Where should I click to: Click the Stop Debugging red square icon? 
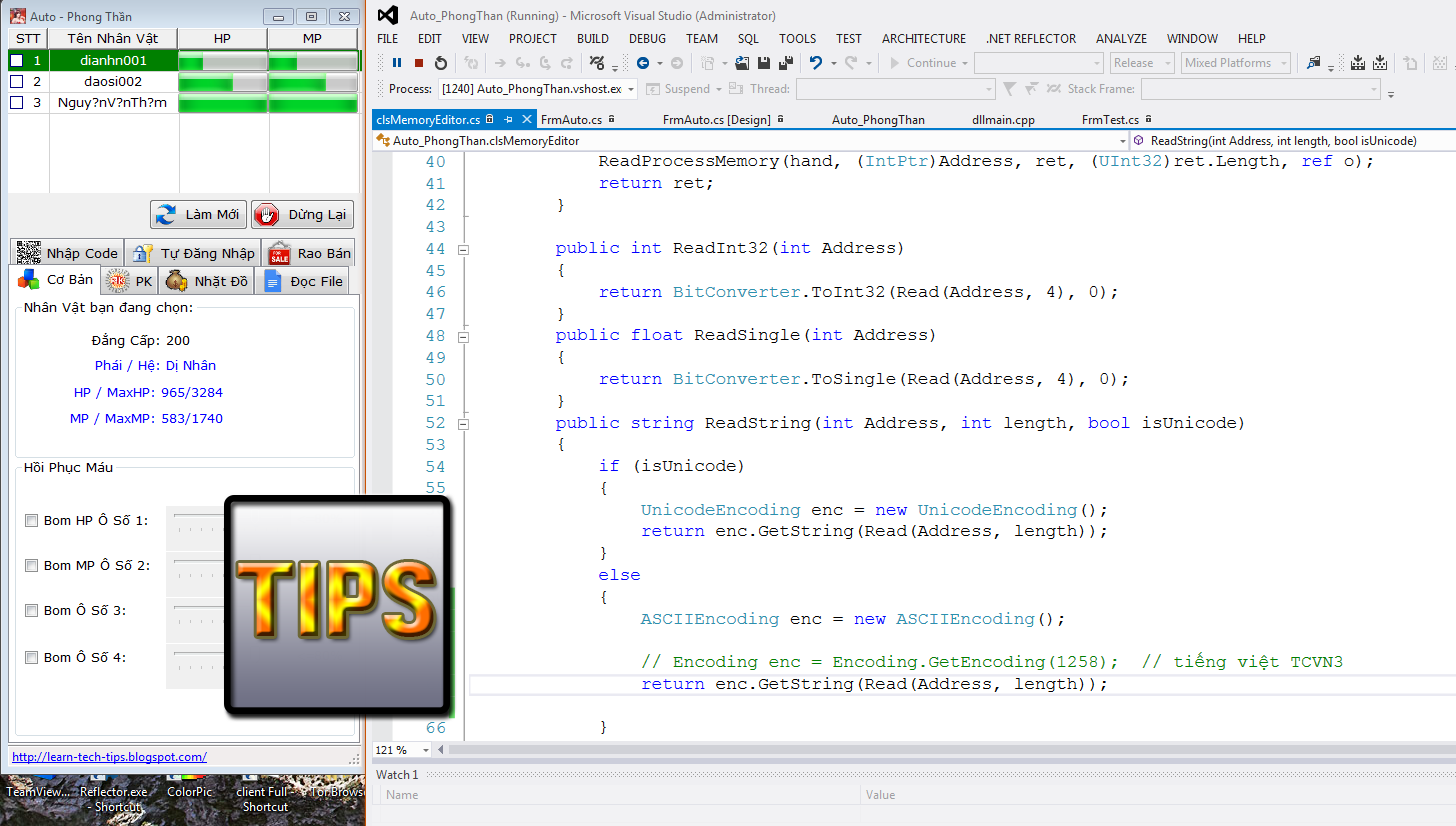click(419, 62)
